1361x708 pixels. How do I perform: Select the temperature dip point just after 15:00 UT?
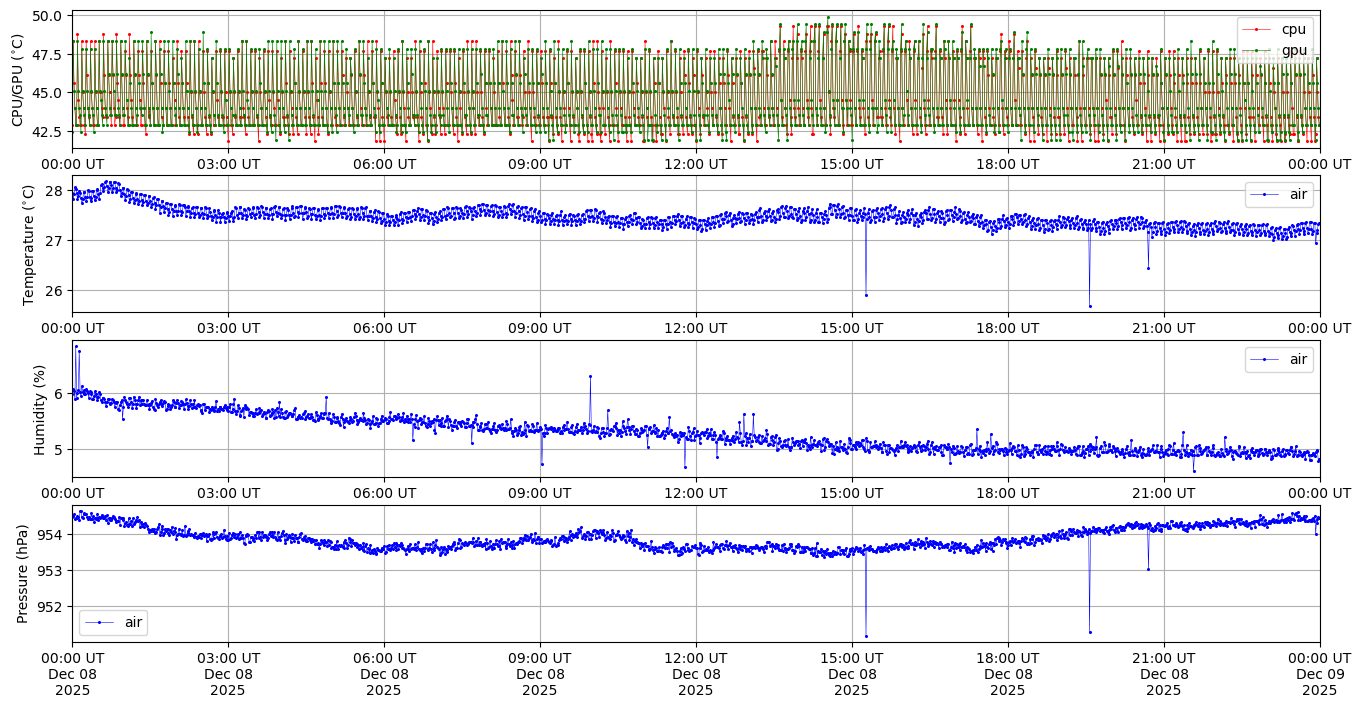tap(866, 295)
